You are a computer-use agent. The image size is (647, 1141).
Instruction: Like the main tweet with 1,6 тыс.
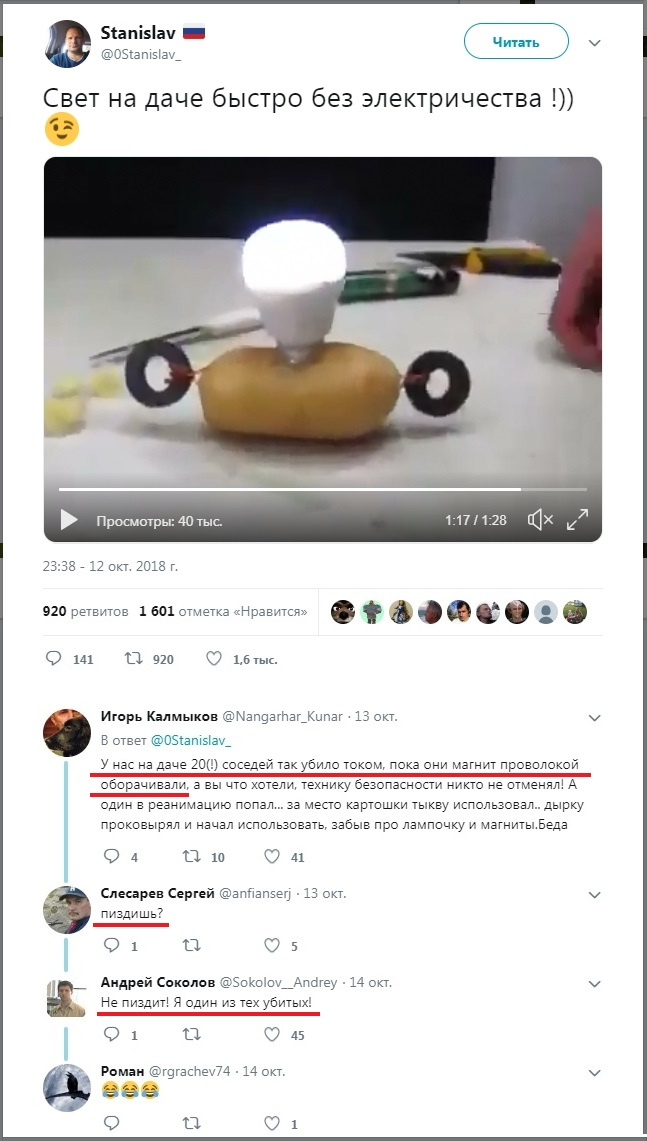(213, 659)
